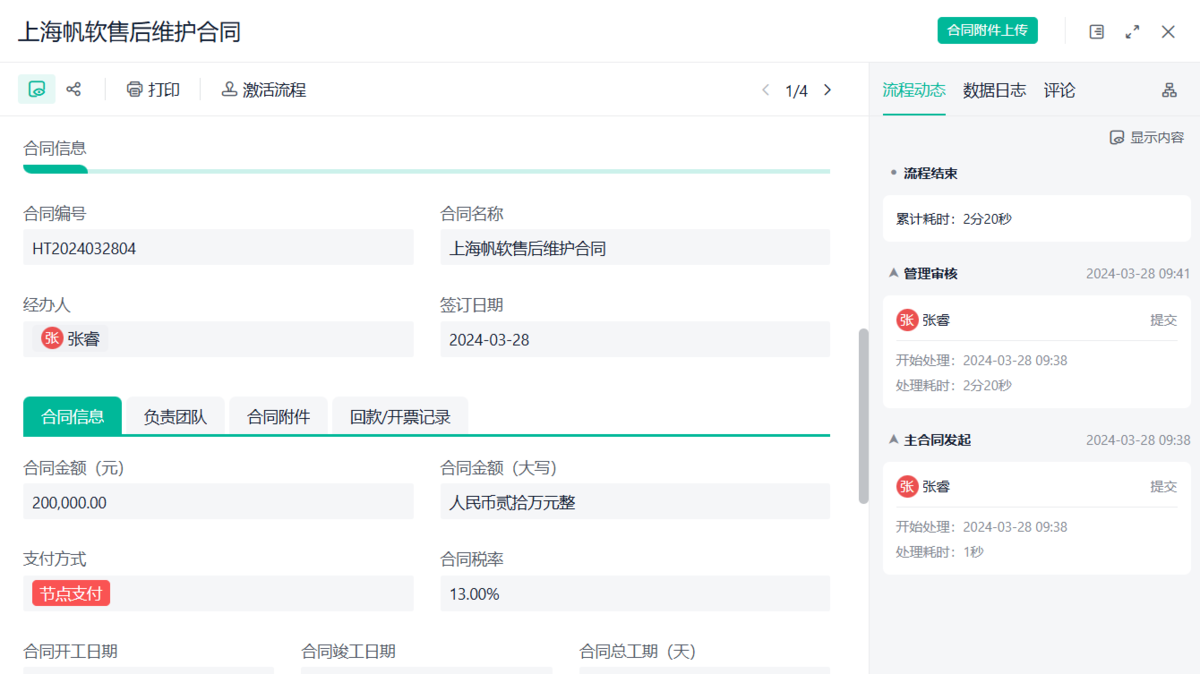Go to the next record arrow
Image resolution: width=1200 pixels, height=674 pixels.
pos(827,90)
